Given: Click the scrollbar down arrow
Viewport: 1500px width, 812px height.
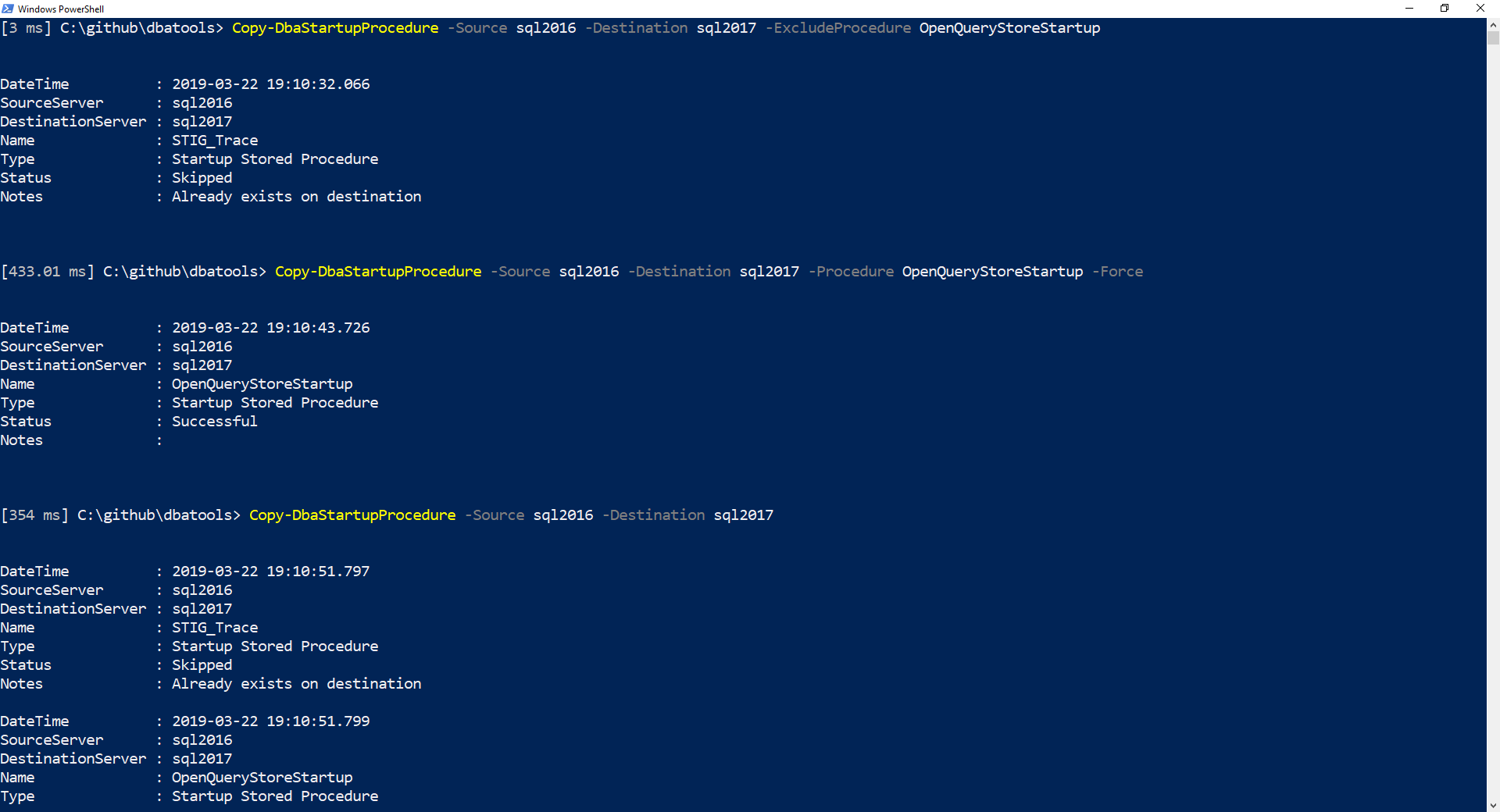Looking at the screenshot, I should click(1493, 805).
